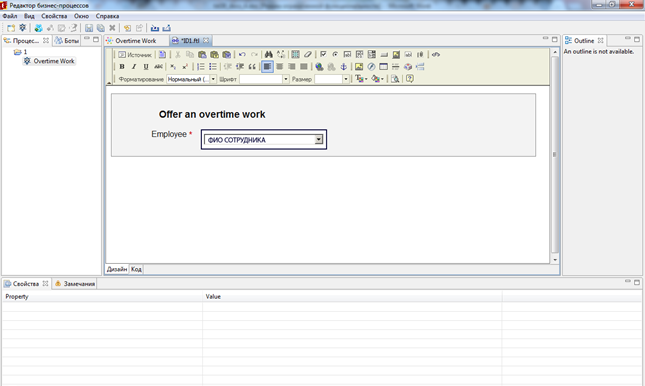Click the Undo arrow icon
This screenshot has width=645, height=386.
click(242, 54)
